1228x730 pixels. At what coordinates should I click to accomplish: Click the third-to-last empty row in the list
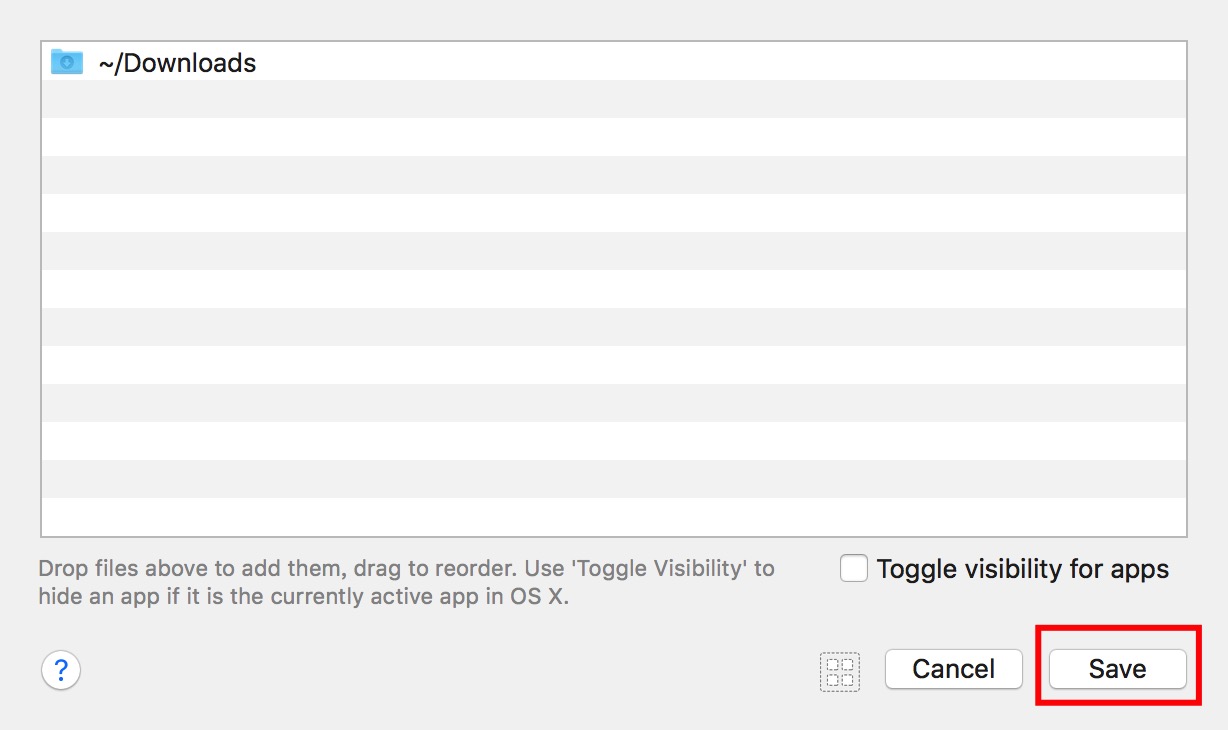(614, 441)
